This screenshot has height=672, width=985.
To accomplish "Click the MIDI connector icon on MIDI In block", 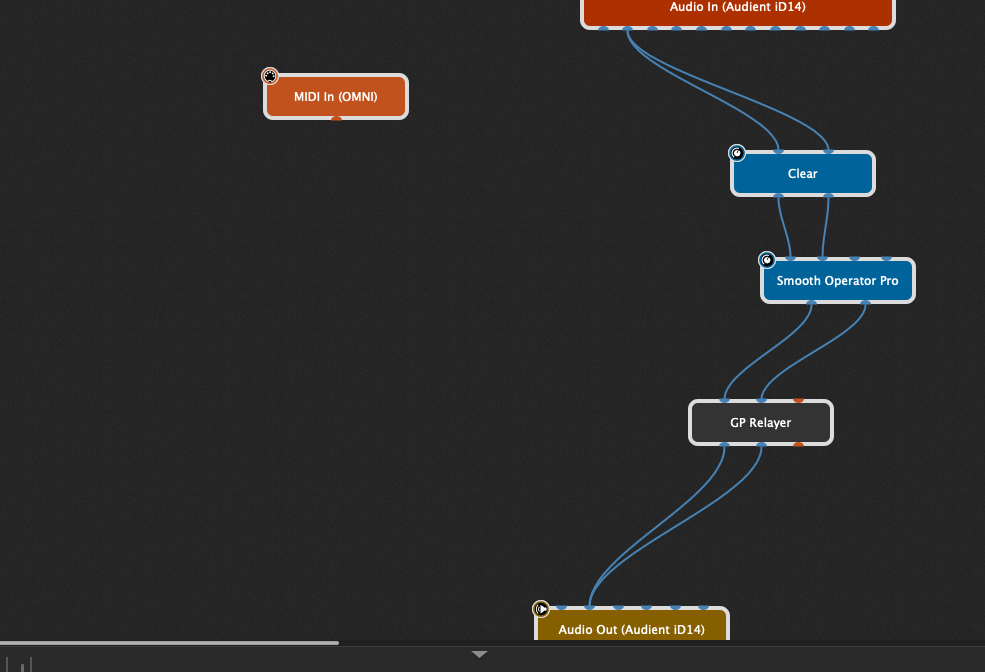I will click(x=270, y=76).
